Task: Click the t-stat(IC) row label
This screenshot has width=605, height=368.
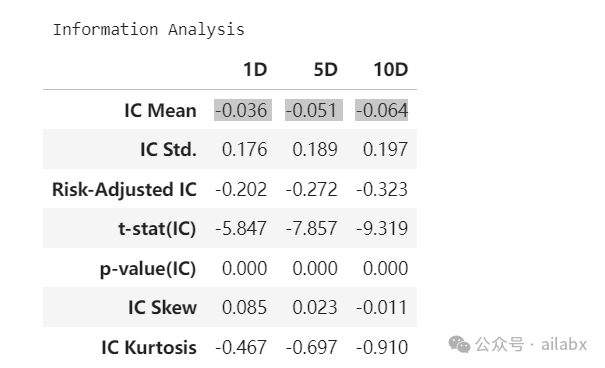Action: (157, 229)
